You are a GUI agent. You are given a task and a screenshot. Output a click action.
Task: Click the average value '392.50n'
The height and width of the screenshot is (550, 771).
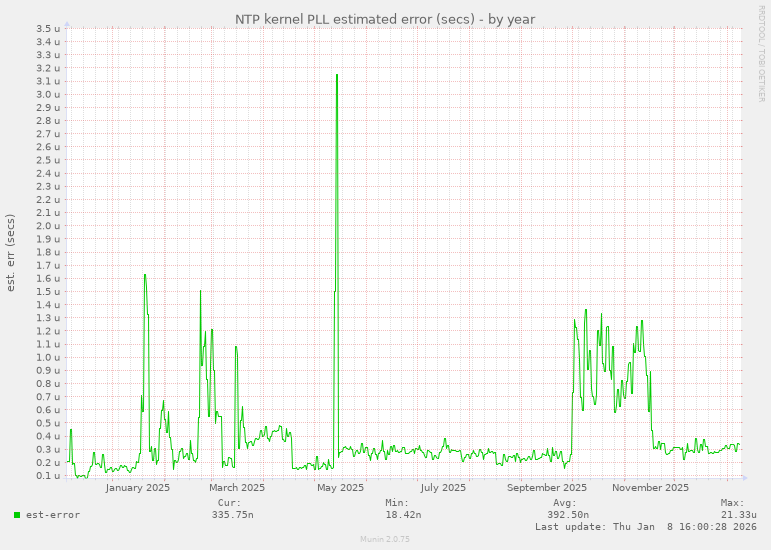pos(568,515)
